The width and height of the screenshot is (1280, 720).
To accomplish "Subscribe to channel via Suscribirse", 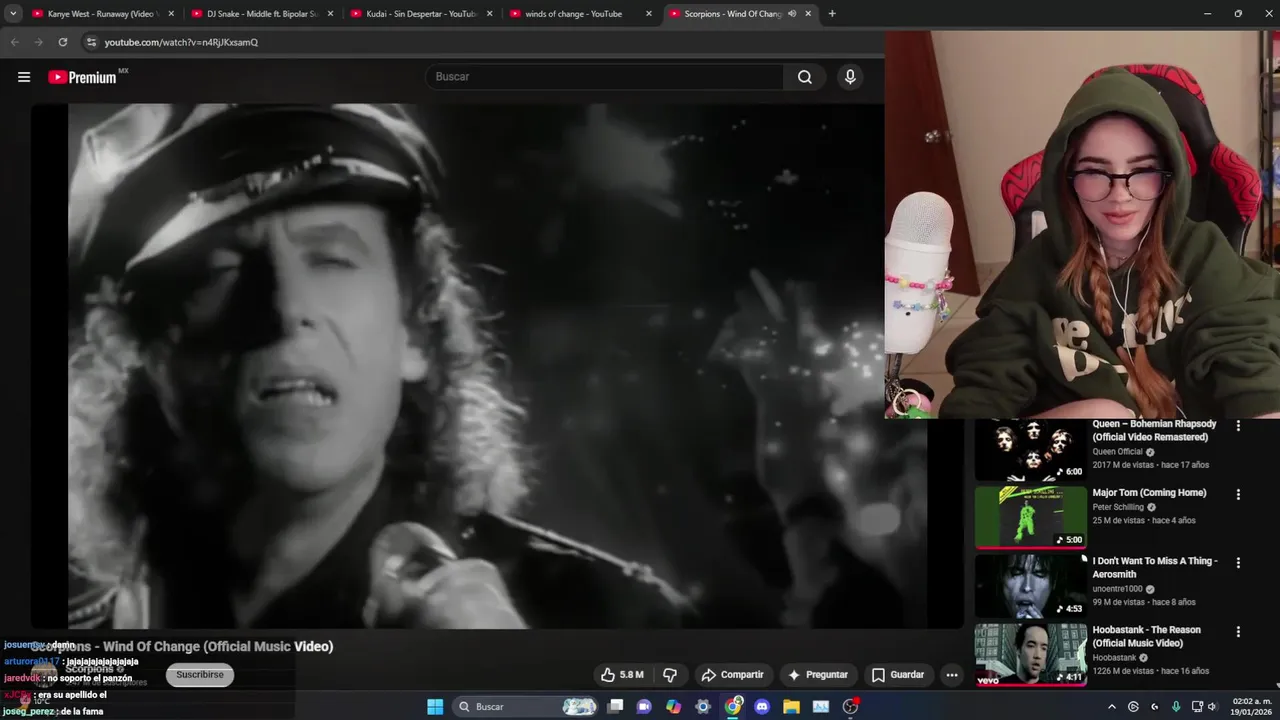I will [200, 675].
